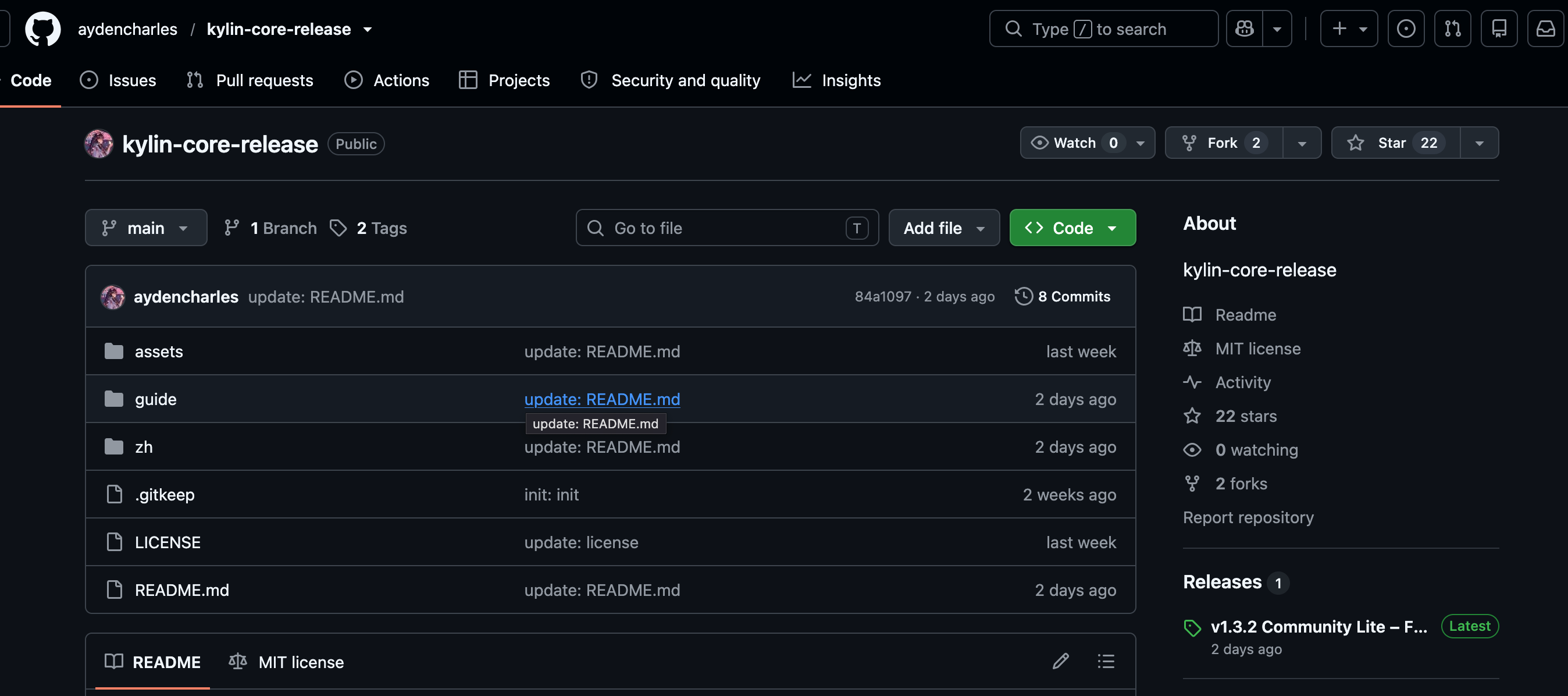Expand the repository name switcher caret
Image resolution: width=1568 pixels, height=696 pixels.
point(368,29)
